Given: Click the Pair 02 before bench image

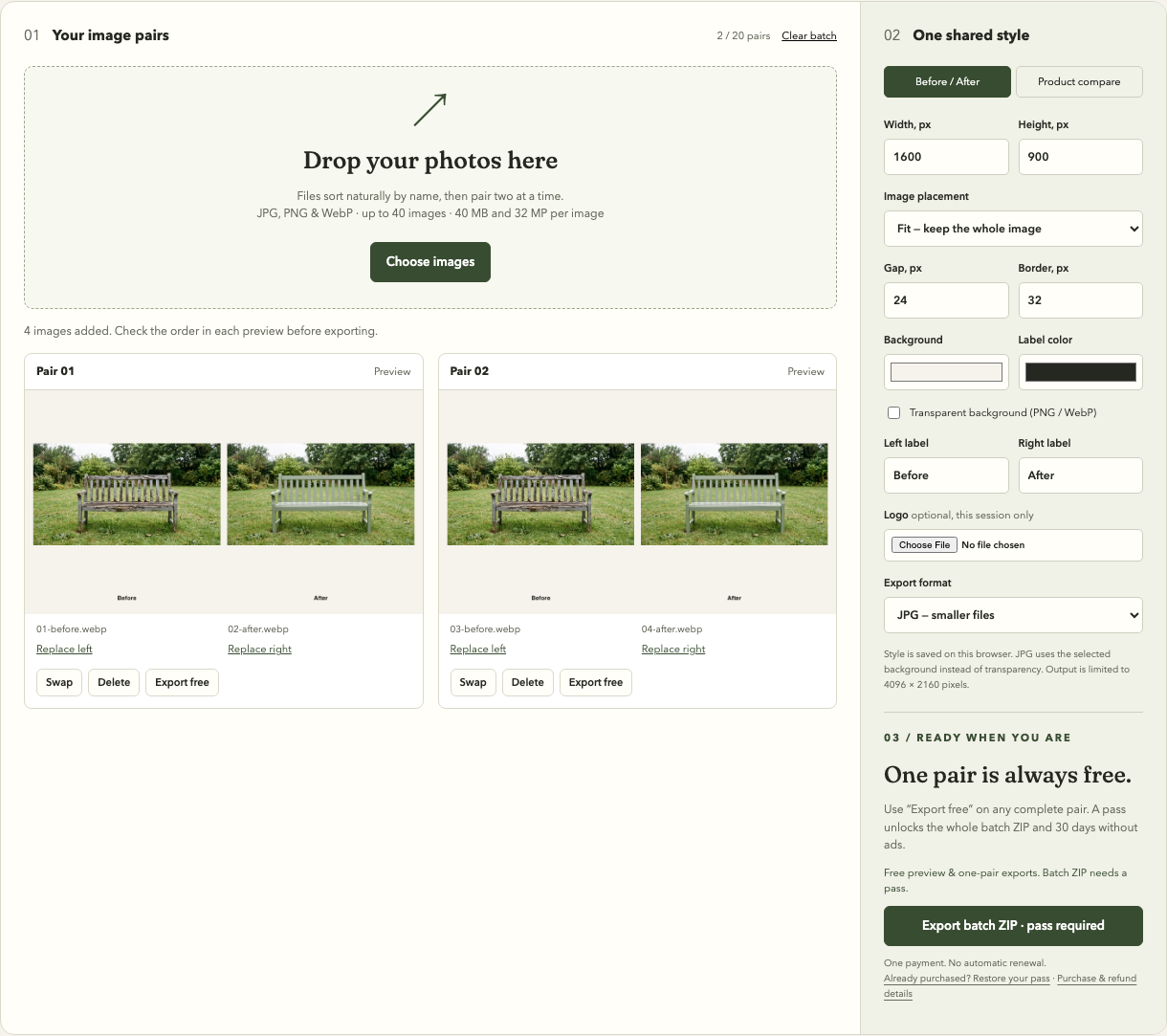Looking at the screenshot, I should pyautogui.click(x=540, y=495).
